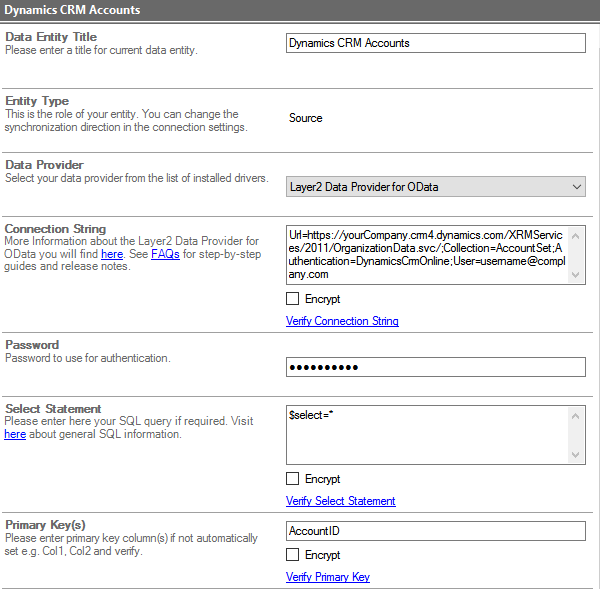Focus the Password input field
The height and width of the screenshot is (589, 600).
[x=435, y=367]
